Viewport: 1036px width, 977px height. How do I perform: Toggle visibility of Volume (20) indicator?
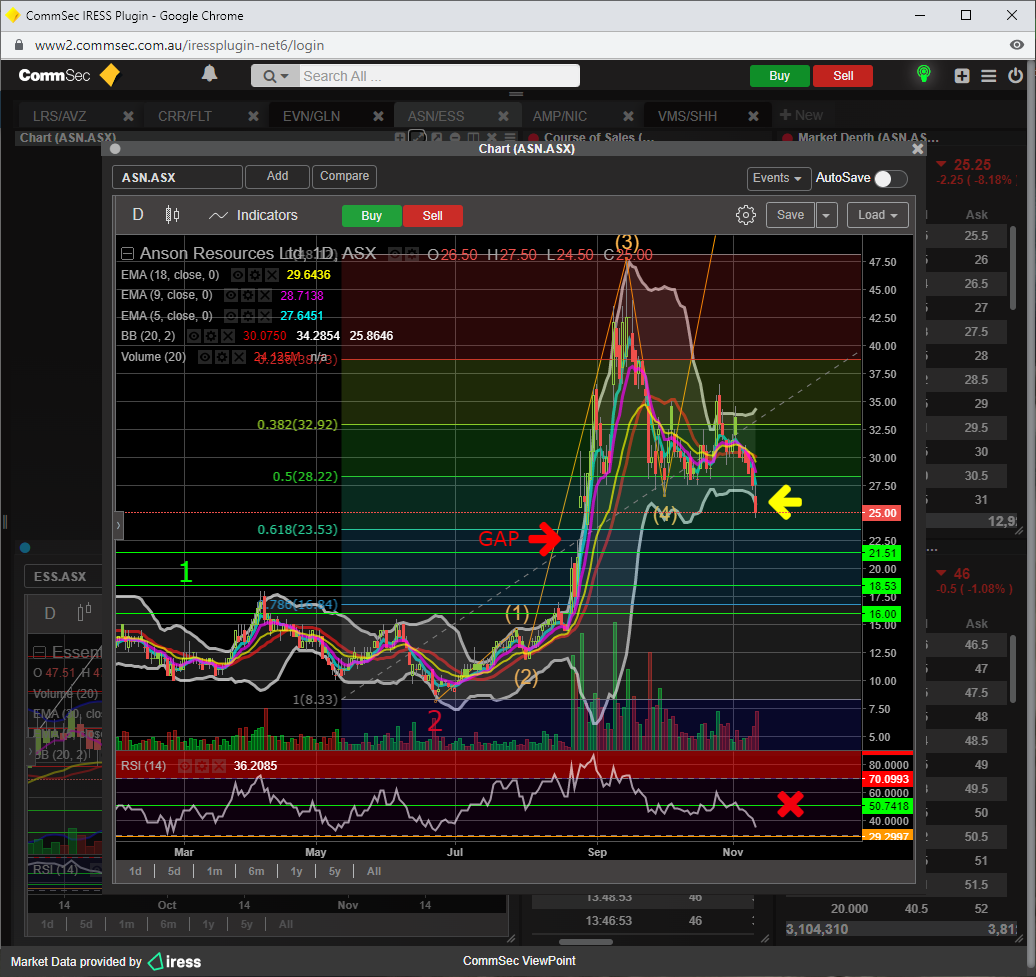(204, 357)
